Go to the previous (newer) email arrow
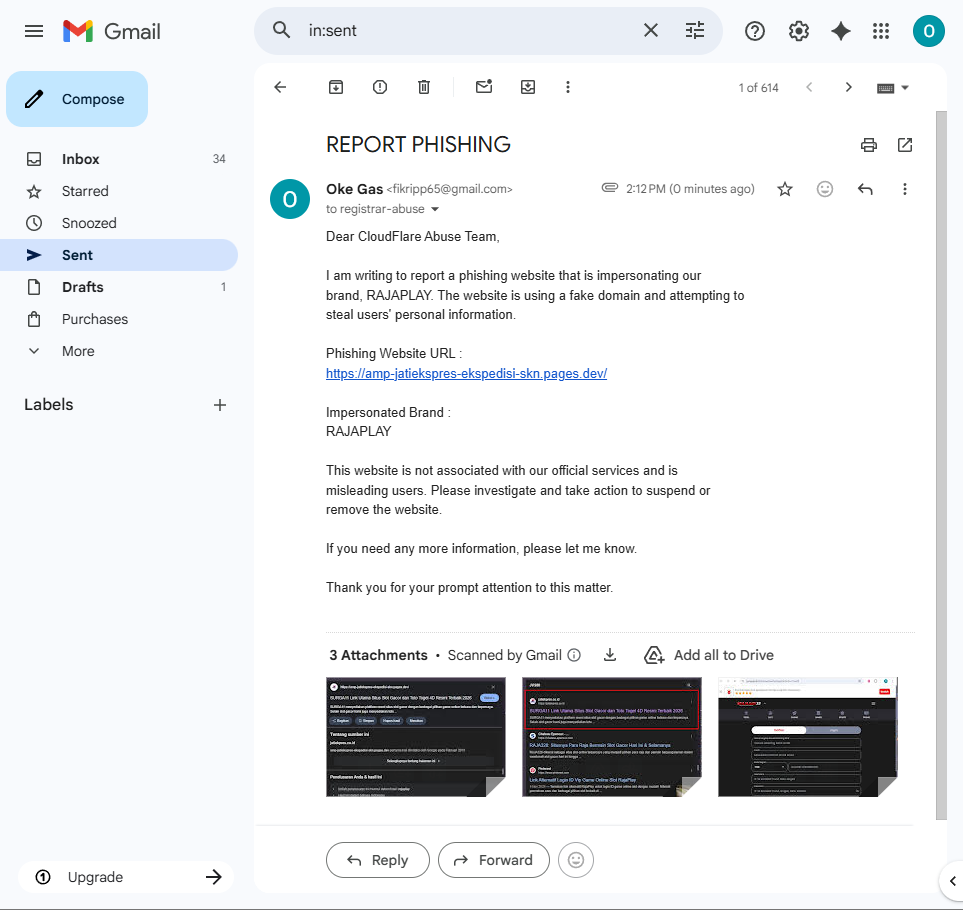 (809, 87)
